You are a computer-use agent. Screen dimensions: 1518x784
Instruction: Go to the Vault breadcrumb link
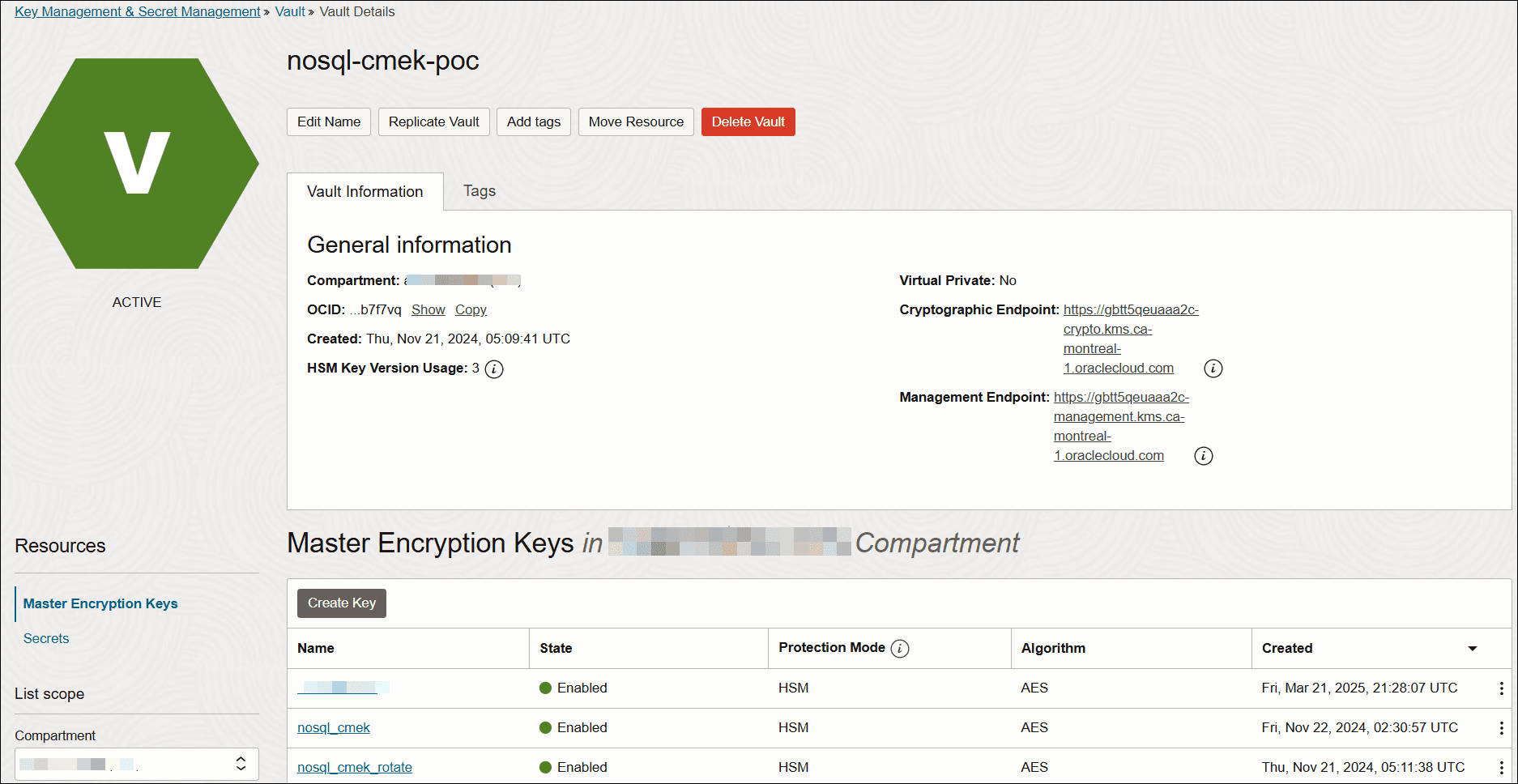[x=290, y=11]
